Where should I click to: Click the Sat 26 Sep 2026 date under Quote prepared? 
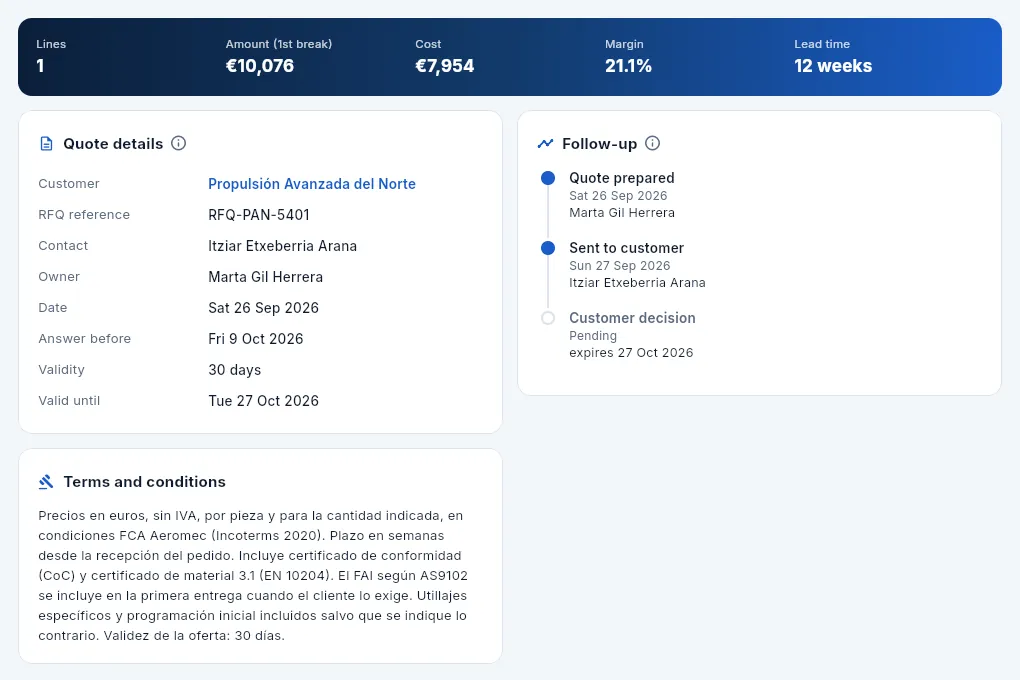pos(618,196)
